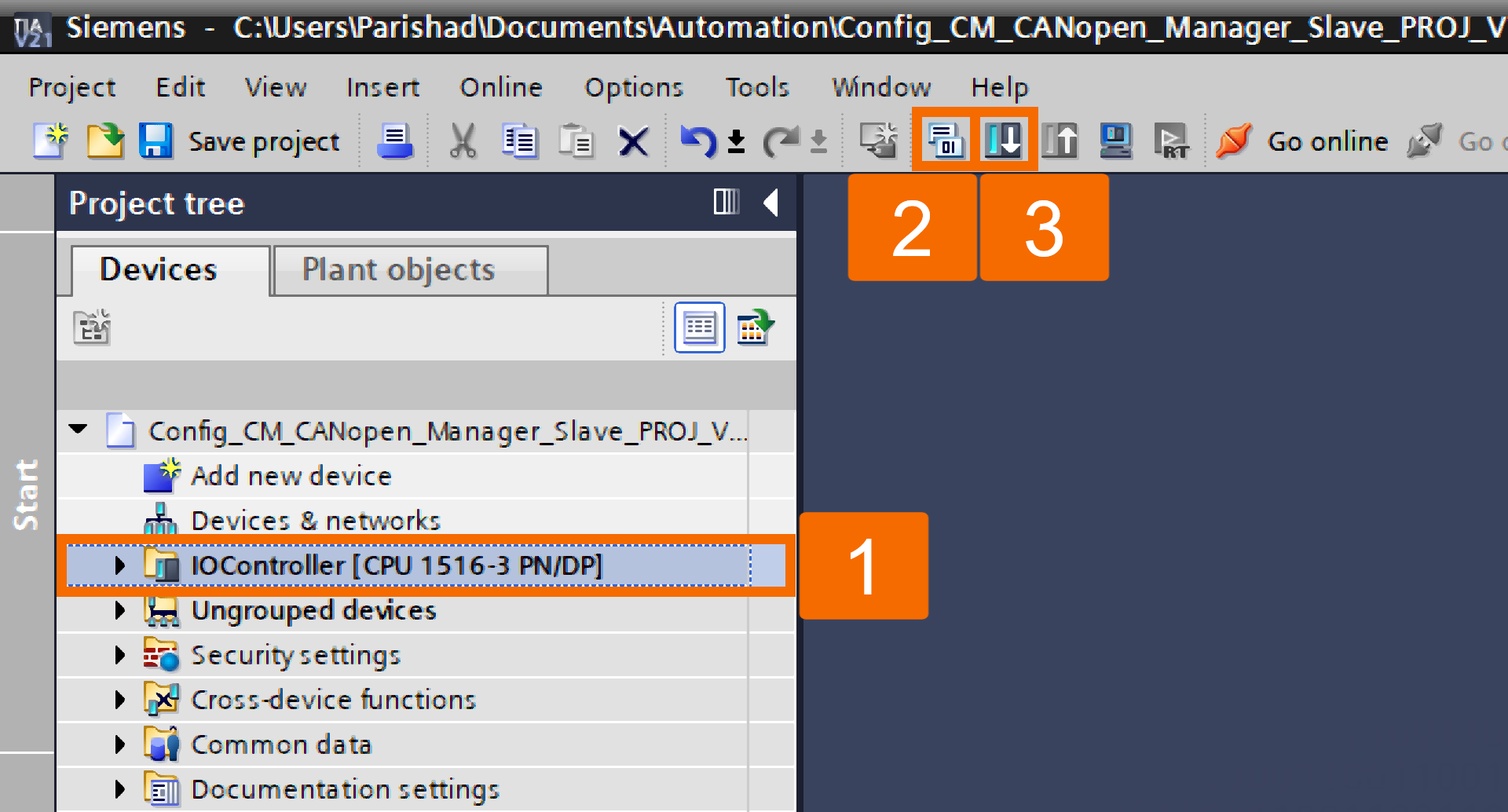Collapse the Config_CM_CANopen_Manager_Slave project node
This screenshot has height=812, width=1508.
79,429
